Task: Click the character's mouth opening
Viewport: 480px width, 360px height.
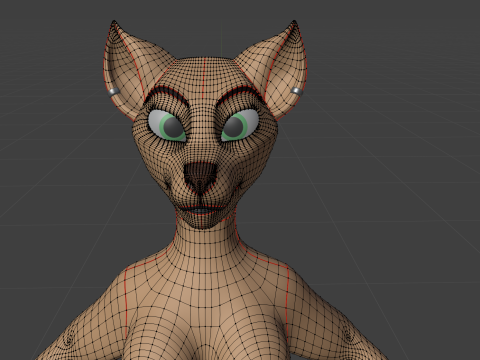Action: click(x=200, y=210)
